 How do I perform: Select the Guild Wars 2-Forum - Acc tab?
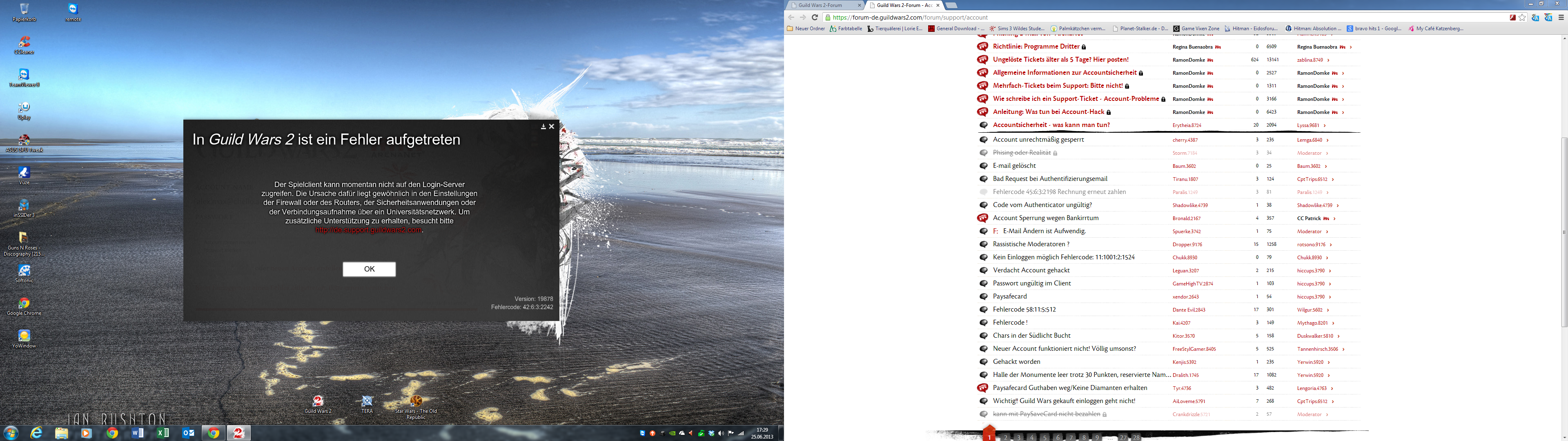pyautogui.click(x=904, y=5)
